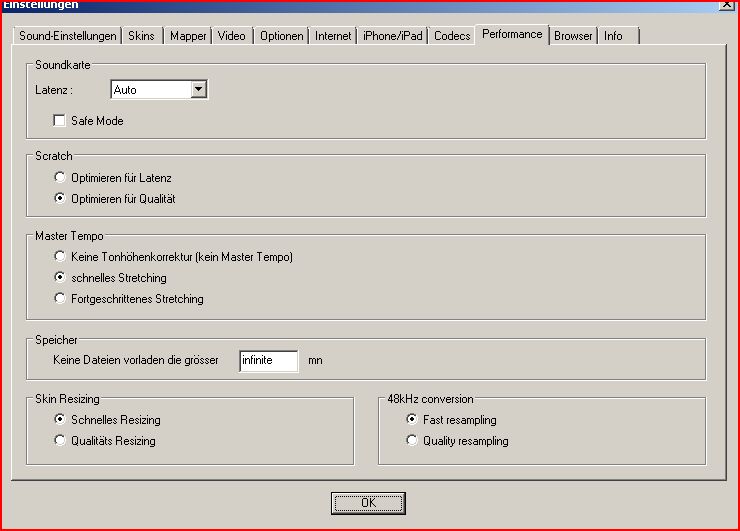This screenshot has width=740, height=531.
Task: Click the Keine Dateien vorladen label
Action: (136, 360)
